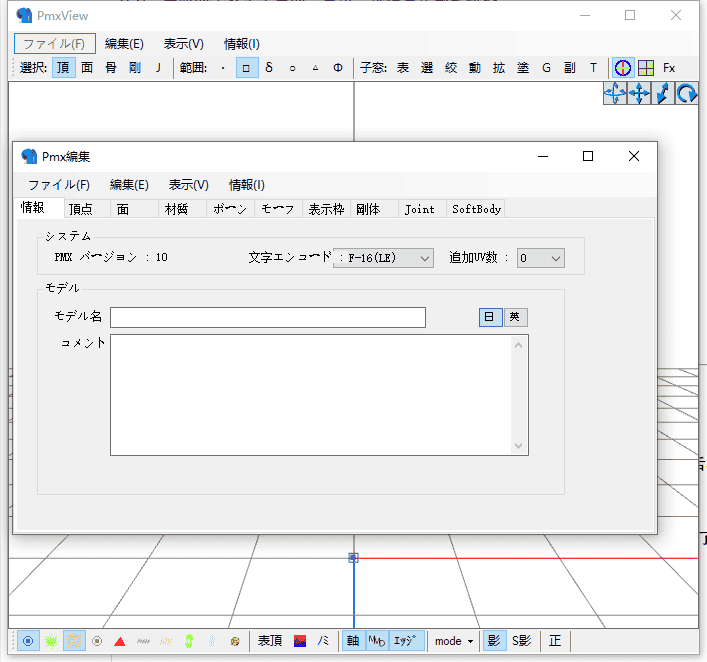The width and height of the screenshot is (707, 662).
Task: Open 拡 sub-window in PmxView
Action: click(x=499, y=68)
